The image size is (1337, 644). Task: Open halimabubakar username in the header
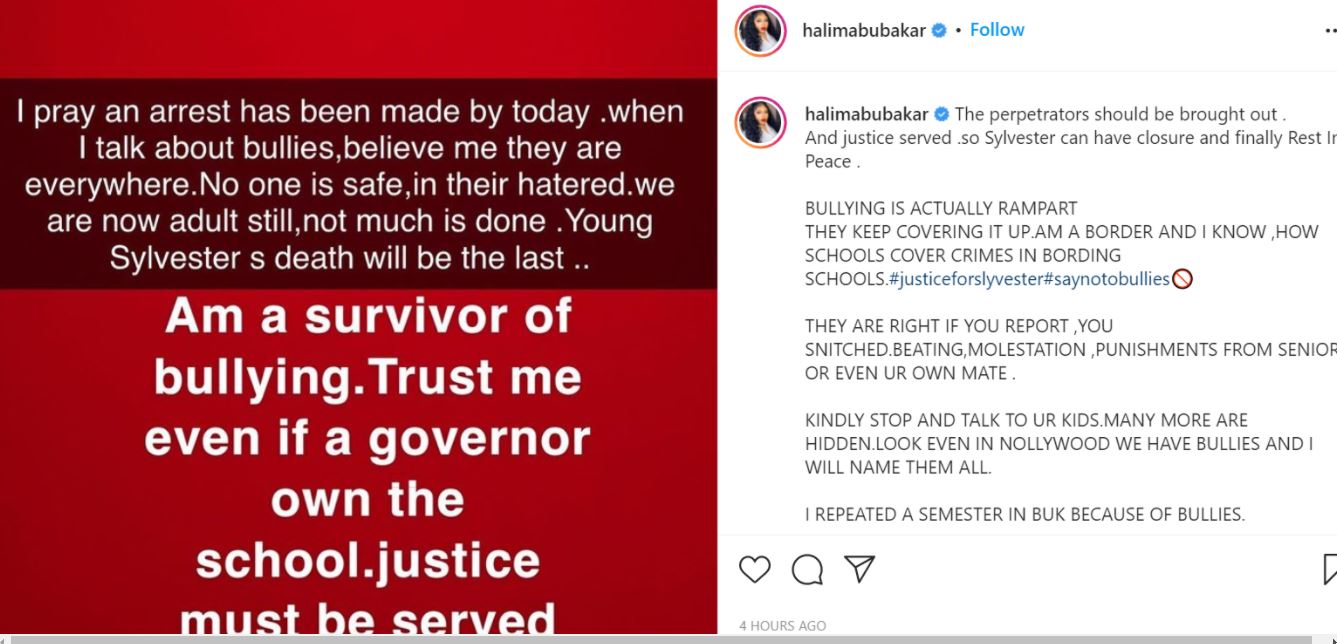click(x=863, y=30)
